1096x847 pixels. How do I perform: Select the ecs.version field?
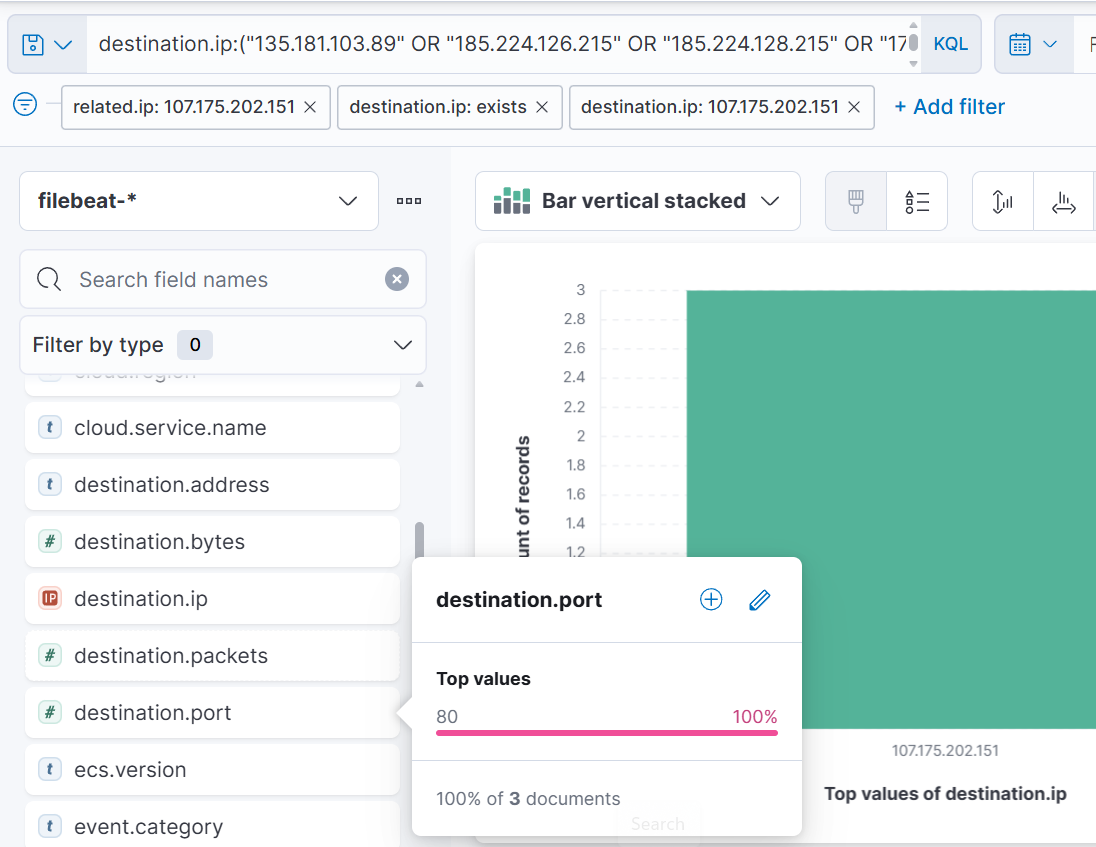[x=212, y=769]
